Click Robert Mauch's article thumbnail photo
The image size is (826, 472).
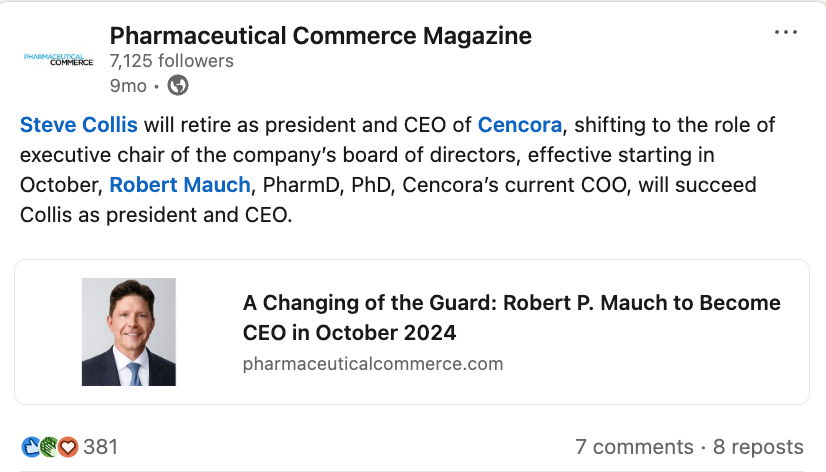[128, 332]
